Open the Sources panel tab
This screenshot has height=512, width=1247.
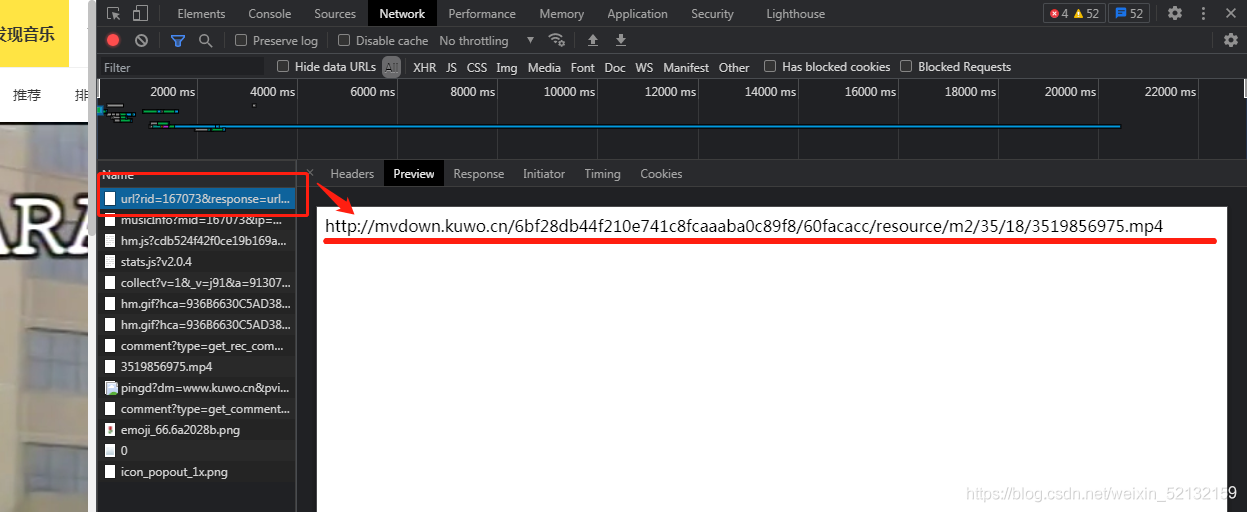click(x=335, y=13)
